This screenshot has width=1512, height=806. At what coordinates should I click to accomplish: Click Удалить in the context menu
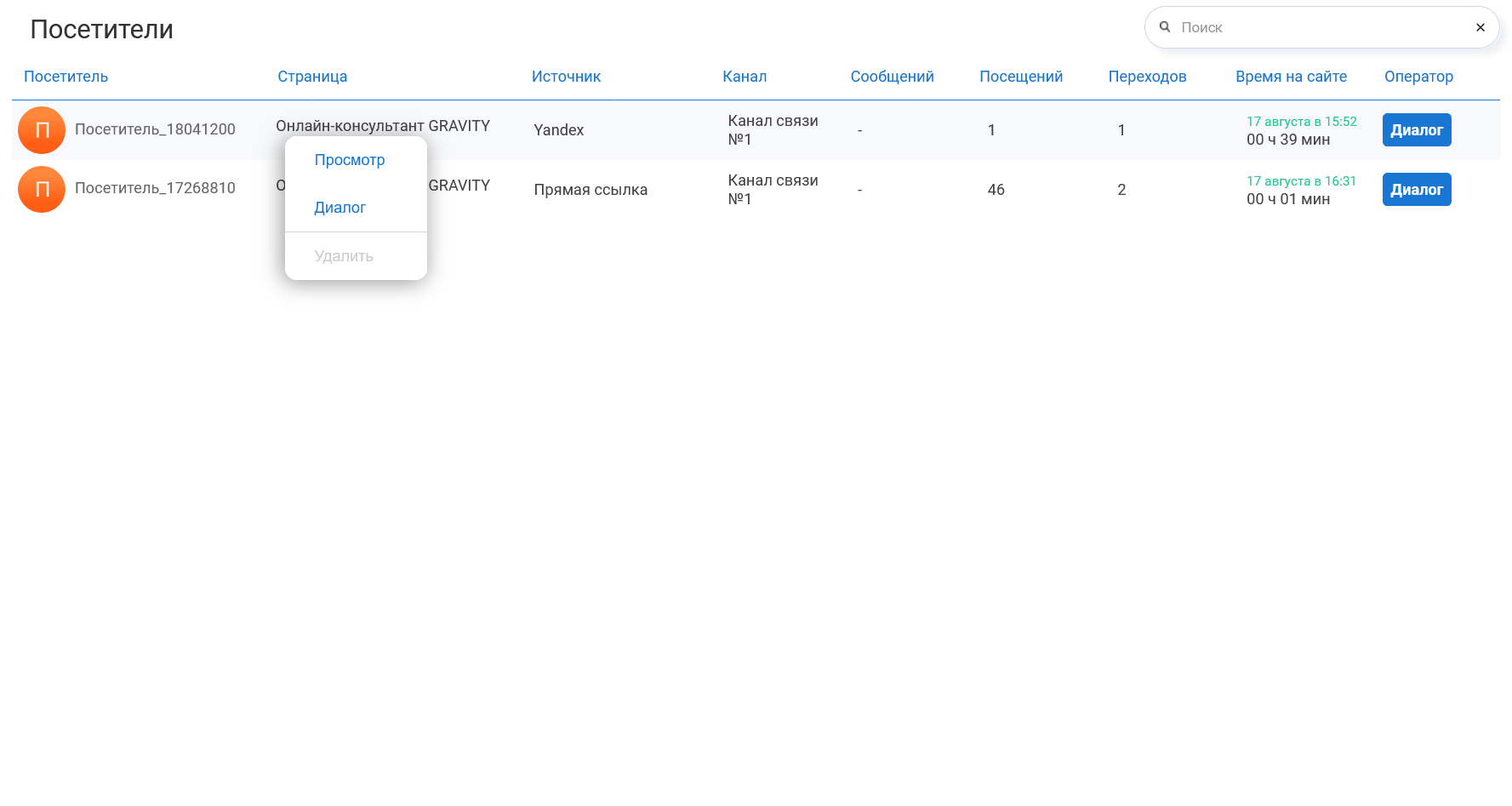(344, 256)
